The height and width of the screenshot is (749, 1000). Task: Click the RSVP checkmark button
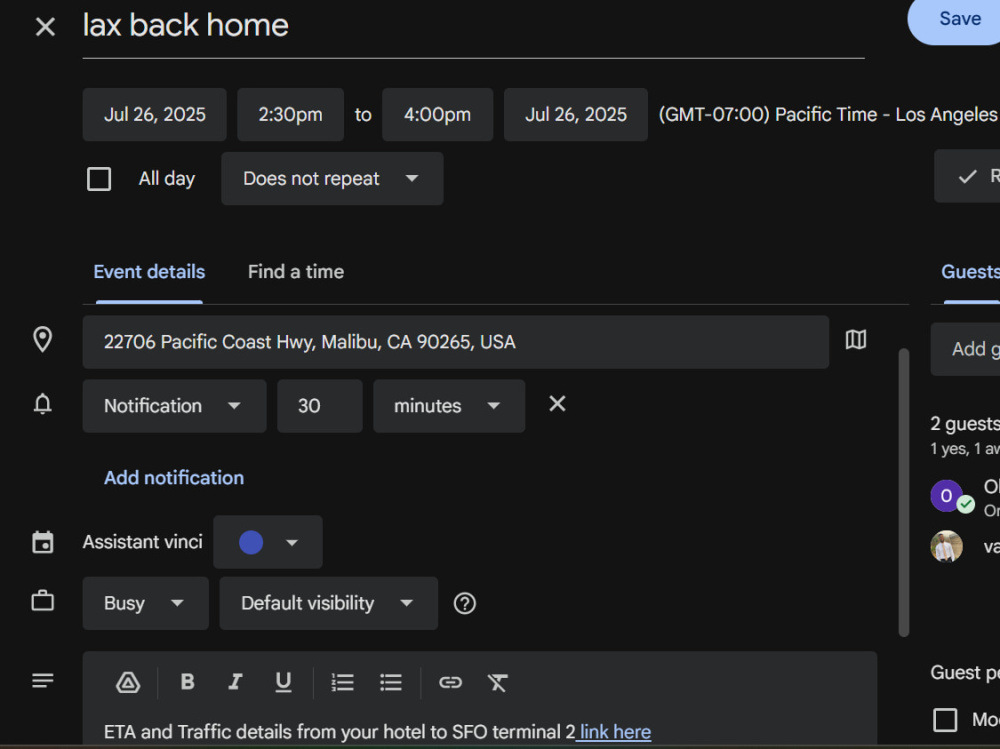click(x=967, y=176)
